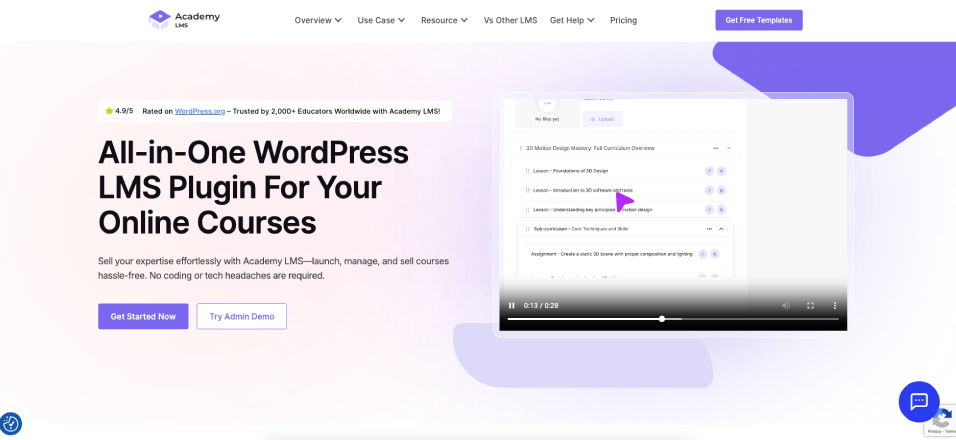Expand the Get Help dropdown

pyautogui.click(x=572, y=20)
